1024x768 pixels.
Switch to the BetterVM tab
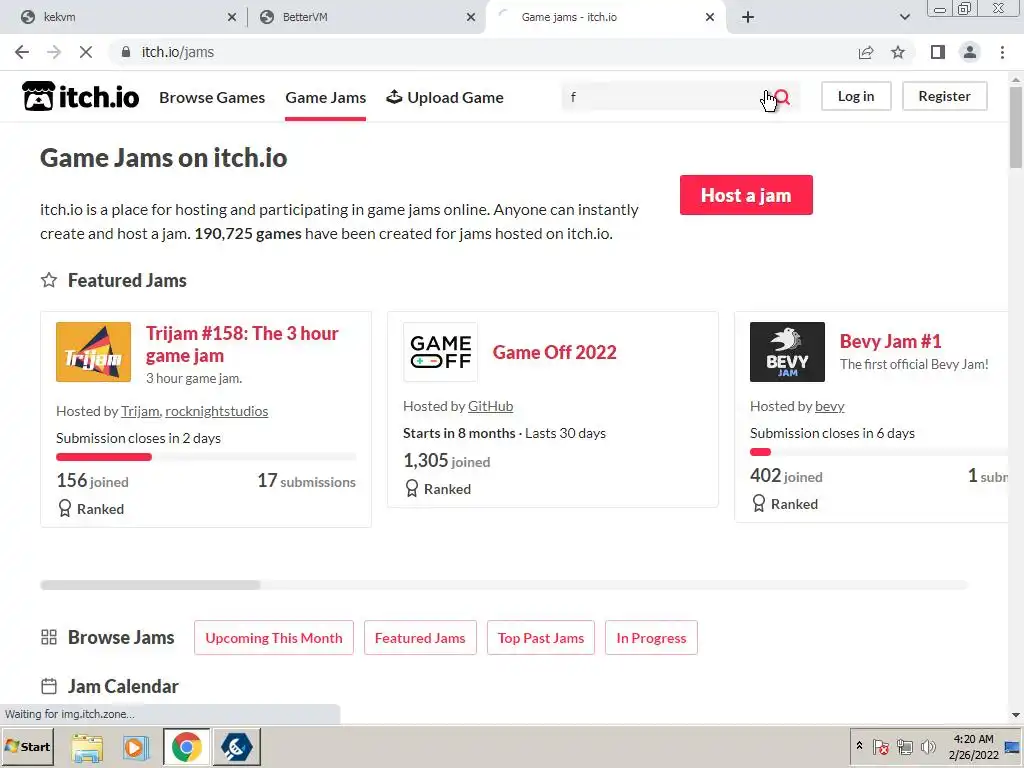tap(365, 17)
